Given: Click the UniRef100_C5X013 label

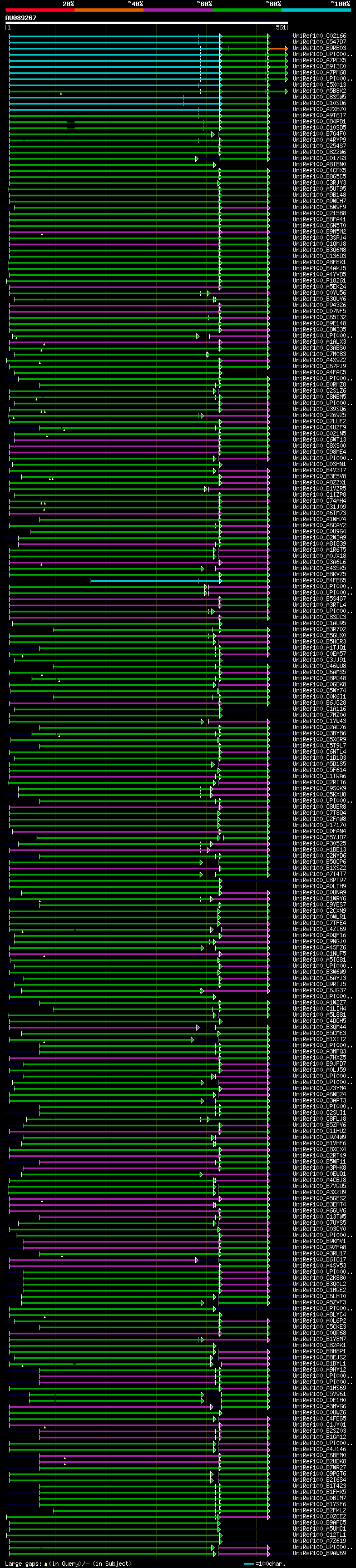Looking at the screenshot, I should click(x=319, y=85).
